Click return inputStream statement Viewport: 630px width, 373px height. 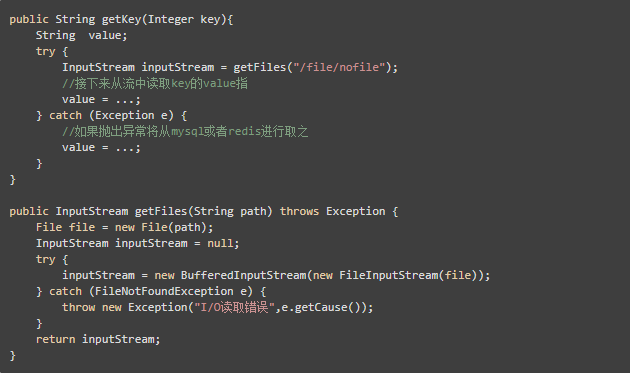pos(98,340)
